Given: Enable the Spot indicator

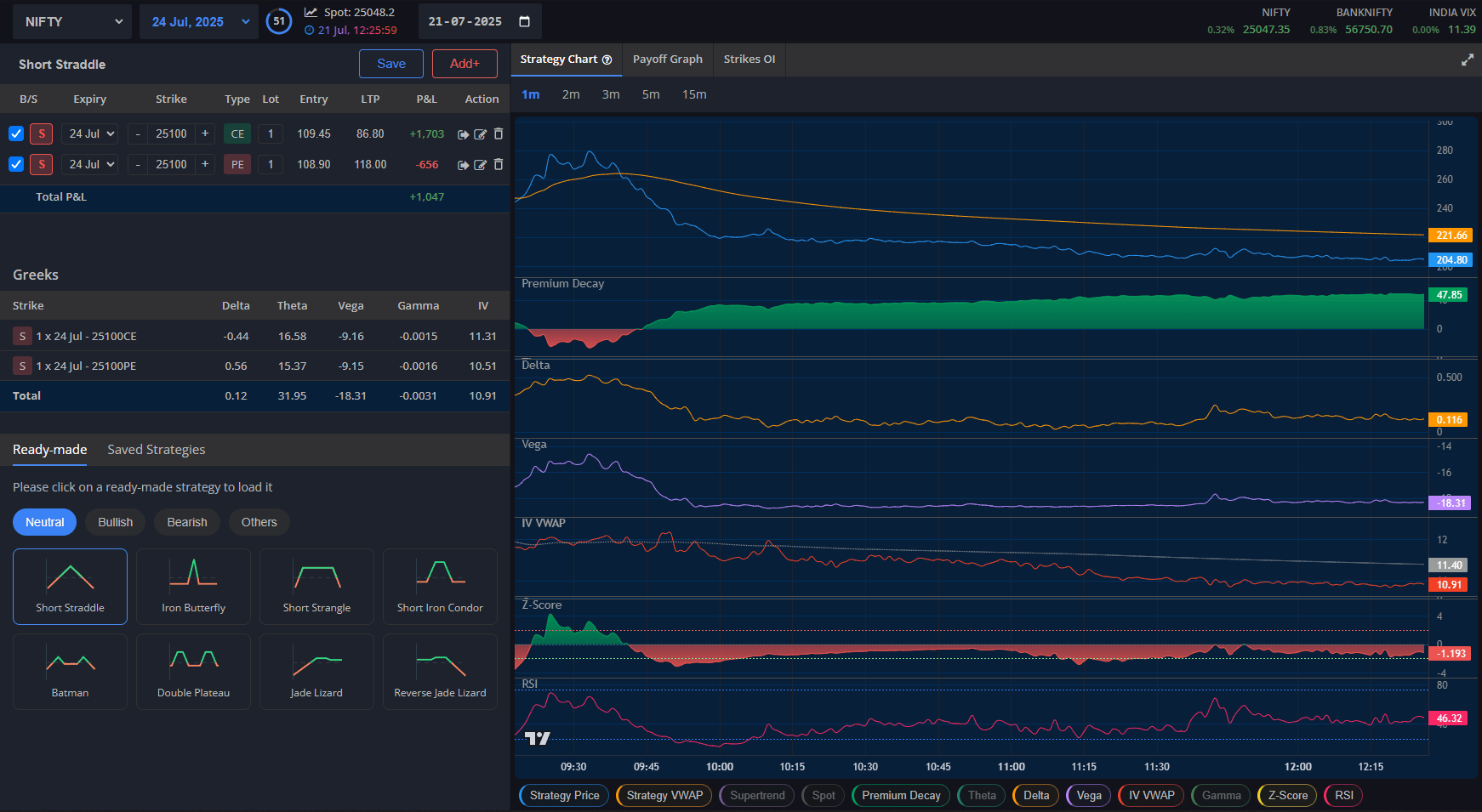Looking at the screenshot, I should 823,796.
